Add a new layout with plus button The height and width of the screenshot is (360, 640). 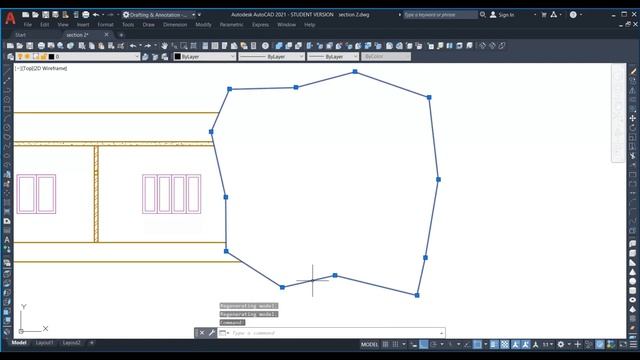click(92, 343)
